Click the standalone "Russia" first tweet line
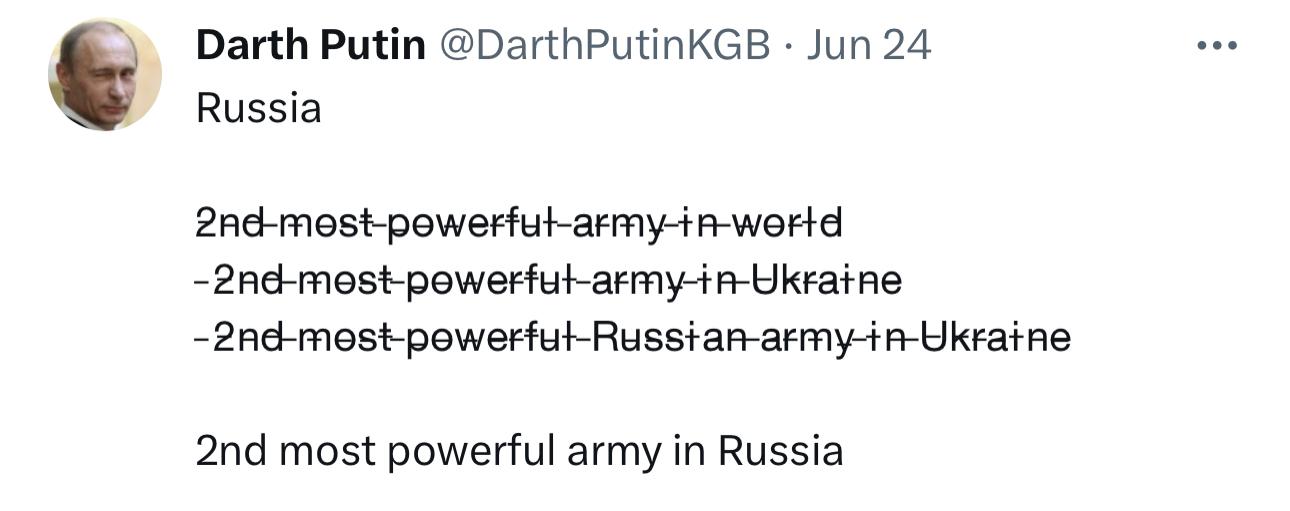The width and height of the screenshot is (1290, 511). click(259, 108)
